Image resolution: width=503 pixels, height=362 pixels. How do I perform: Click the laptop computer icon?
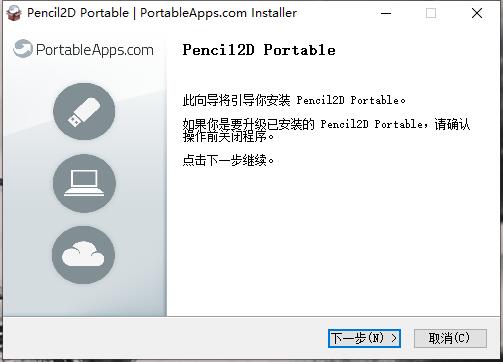[84, 183]
